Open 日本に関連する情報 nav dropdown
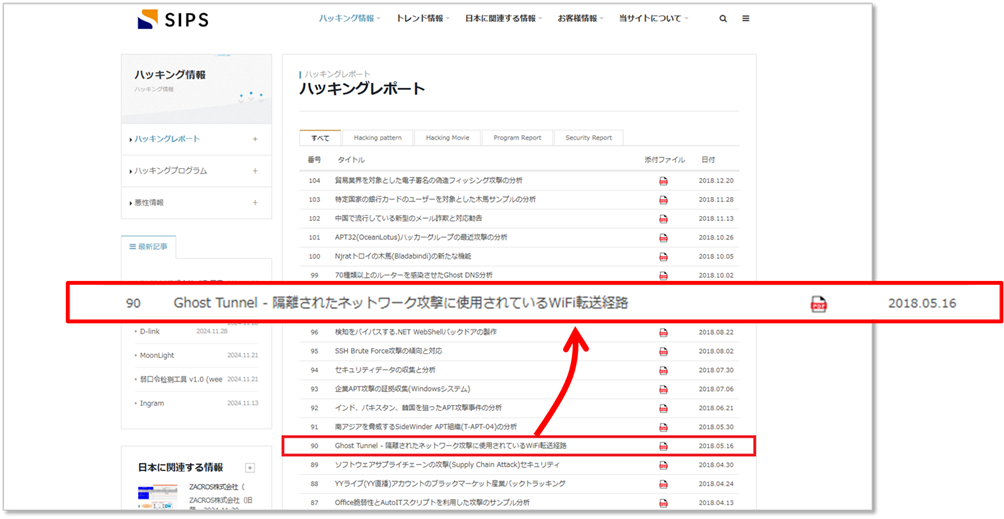Viewport: 1004px width, 519px height. pos(503,19)
